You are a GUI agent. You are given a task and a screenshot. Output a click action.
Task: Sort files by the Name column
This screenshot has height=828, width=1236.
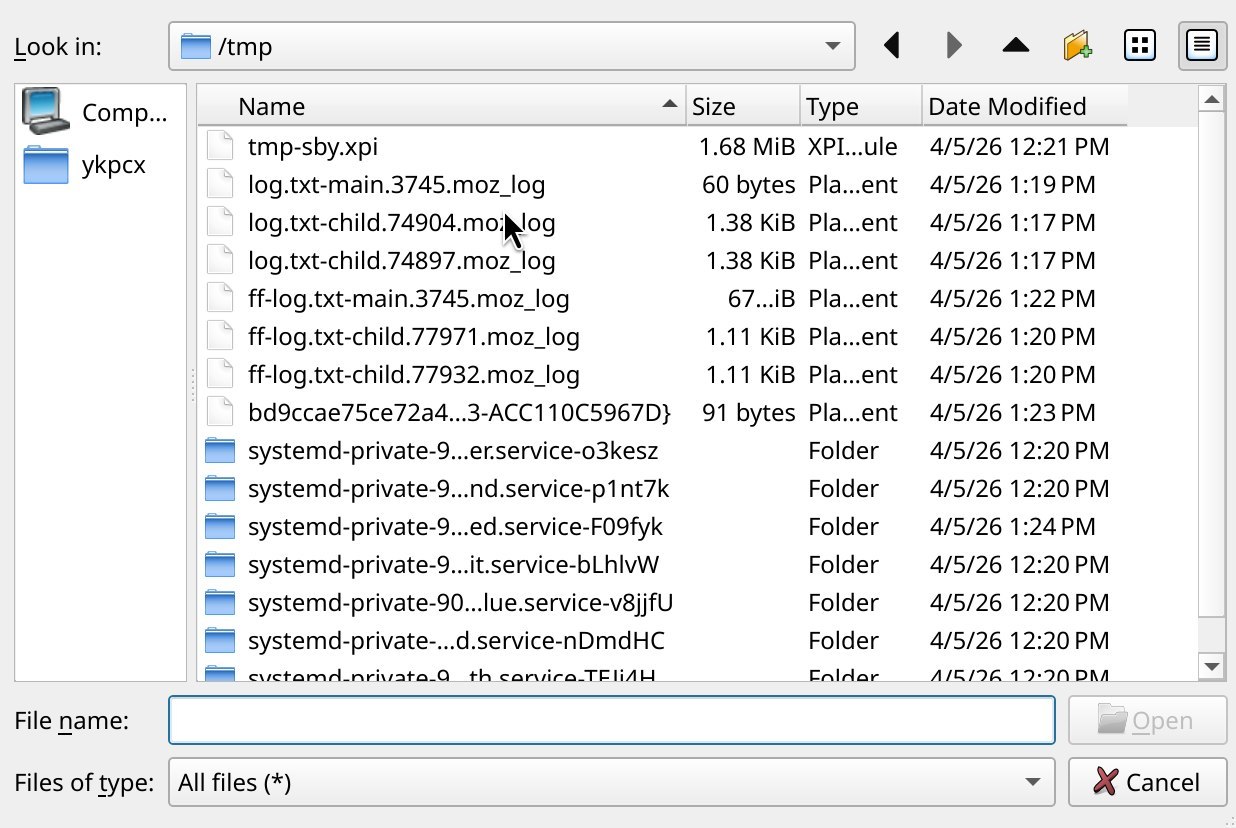pos(440,106)
